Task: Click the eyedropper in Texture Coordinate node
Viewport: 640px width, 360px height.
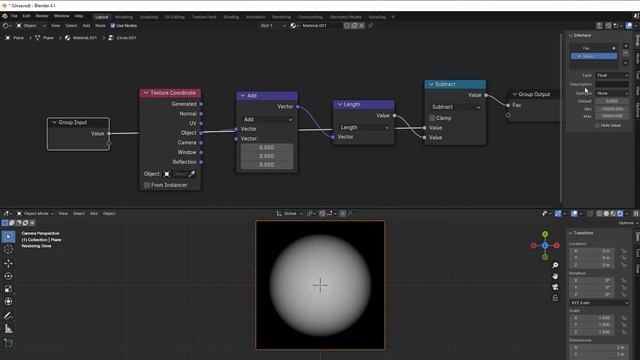Action: (x=192, y=174)
